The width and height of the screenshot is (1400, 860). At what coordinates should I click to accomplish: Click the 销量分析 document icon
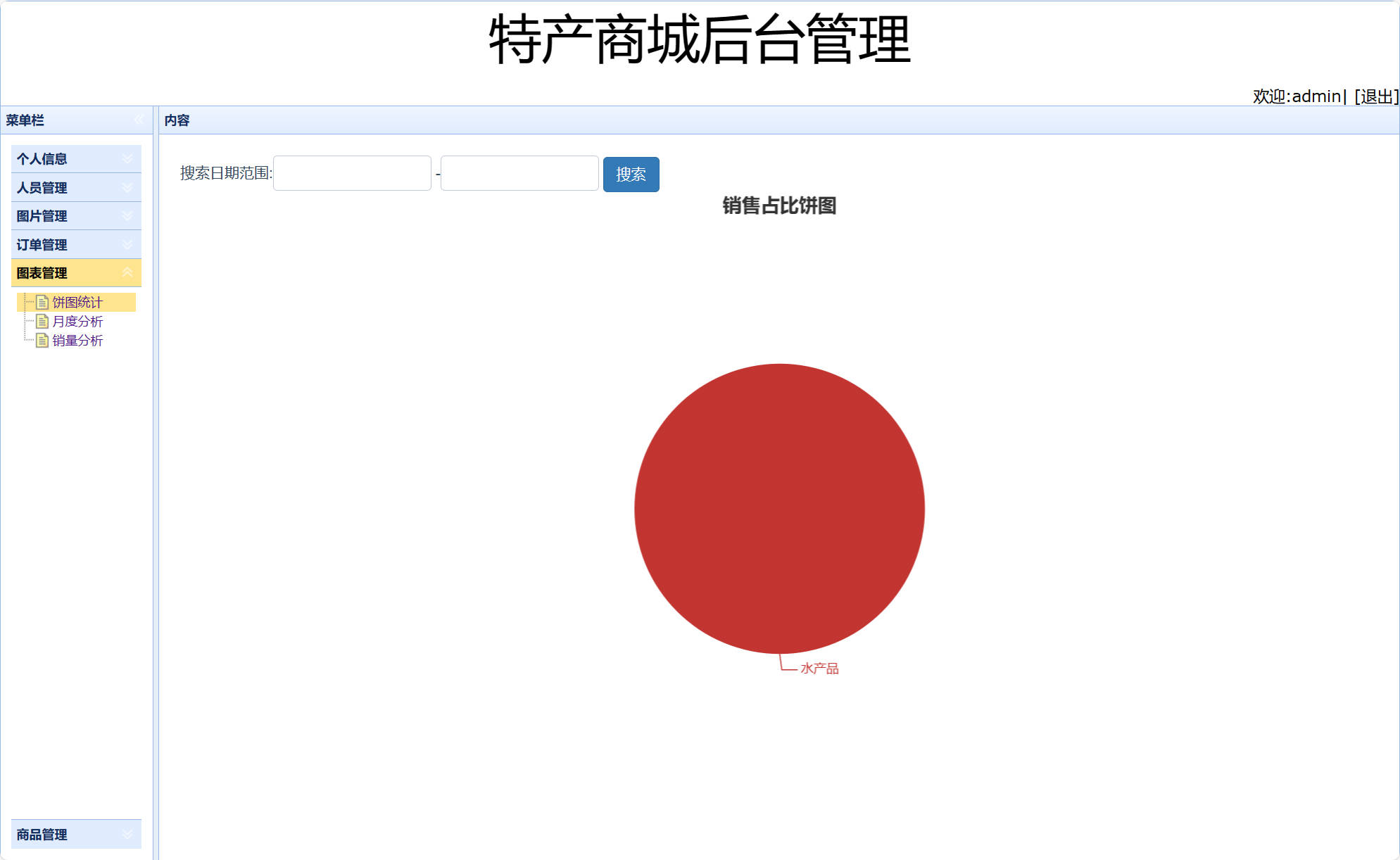click(x=43, y=341)
